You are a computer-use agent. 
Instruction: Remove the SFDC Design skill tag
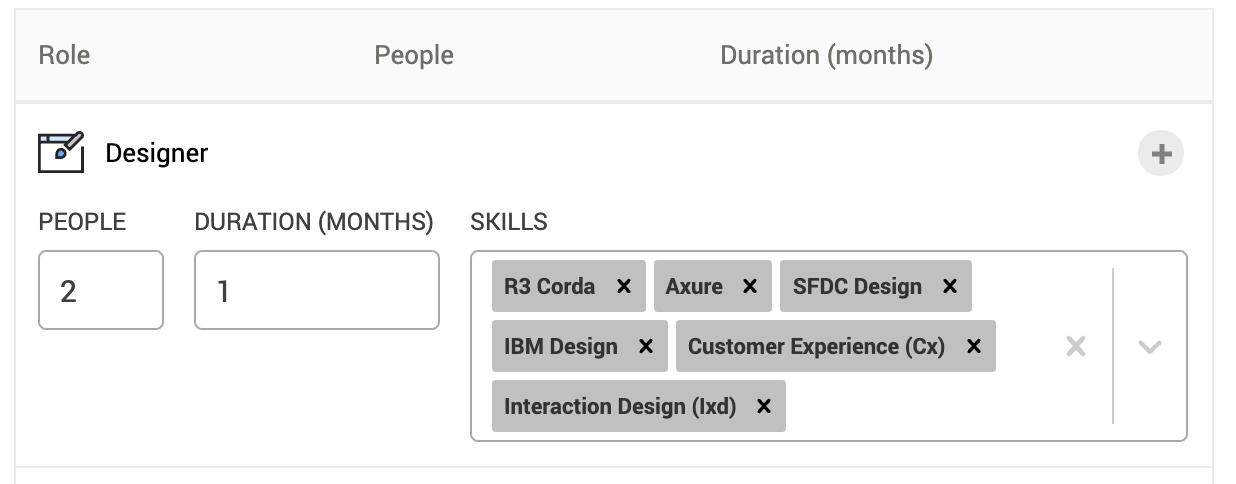coord(950,287)
